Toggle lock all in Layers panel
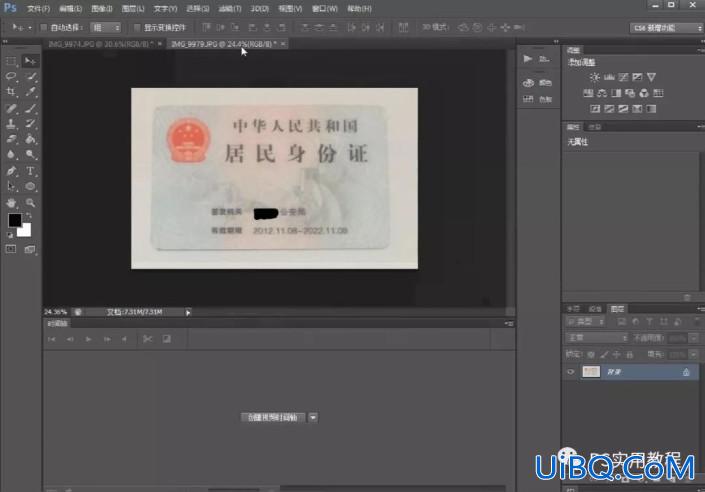705x492 pixels. click(630, 355)
